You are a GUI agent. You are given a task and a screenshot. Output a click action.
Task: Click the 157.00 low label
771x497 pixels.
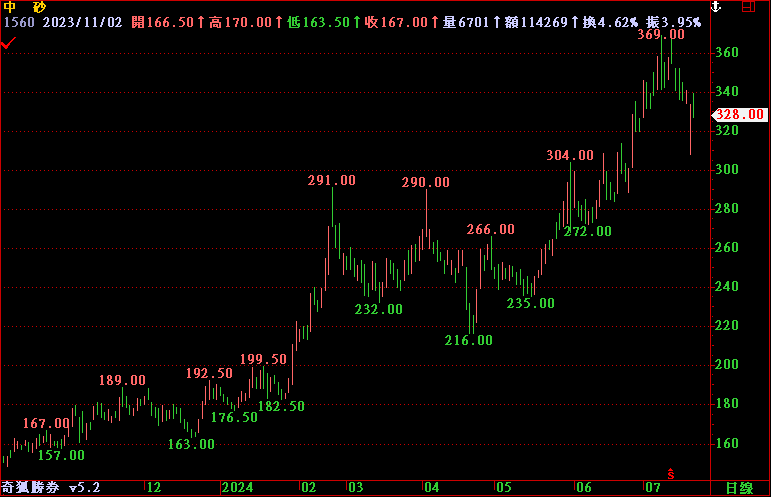pos(61,456)
